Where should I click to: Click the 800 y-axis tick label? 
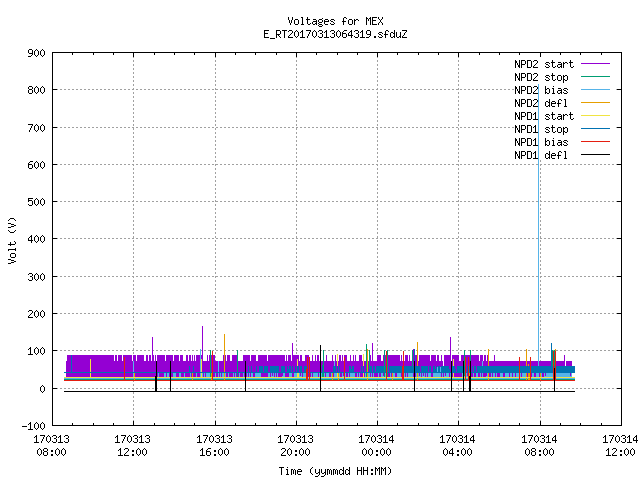point(36,90)
